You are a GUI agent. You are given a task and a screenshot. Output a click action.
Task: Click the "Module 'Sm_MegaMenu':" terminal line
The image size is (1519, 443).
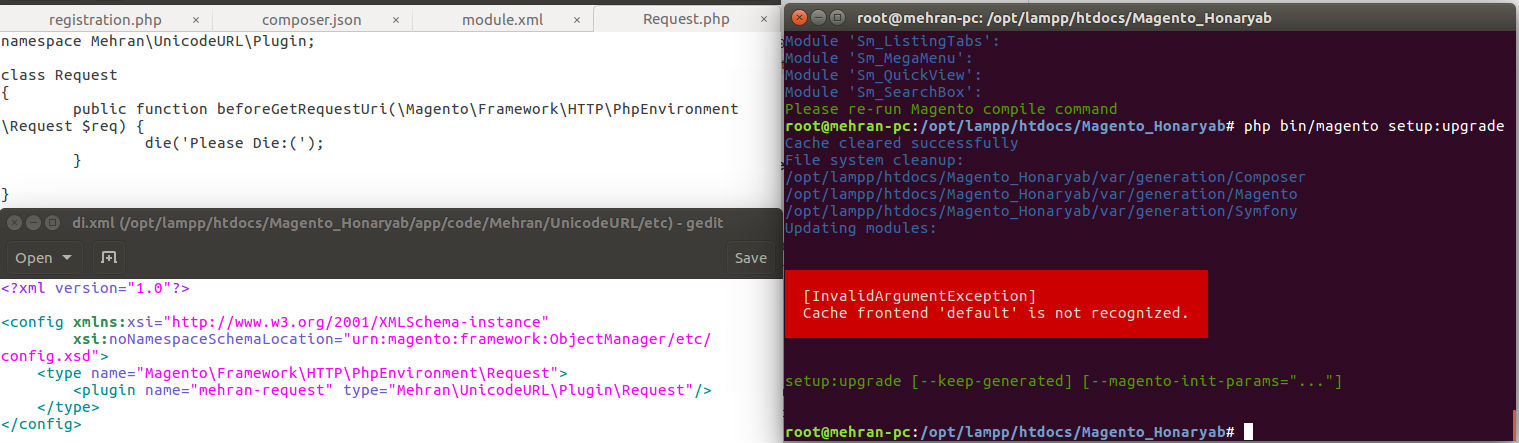(x=879, y=58)
